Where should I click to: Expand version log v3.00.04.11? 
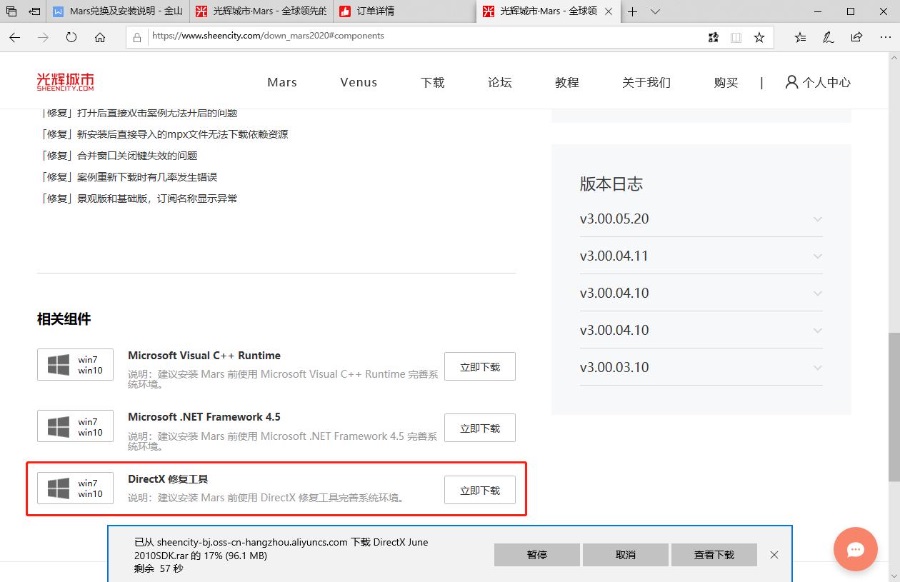[x=701, y=256]
